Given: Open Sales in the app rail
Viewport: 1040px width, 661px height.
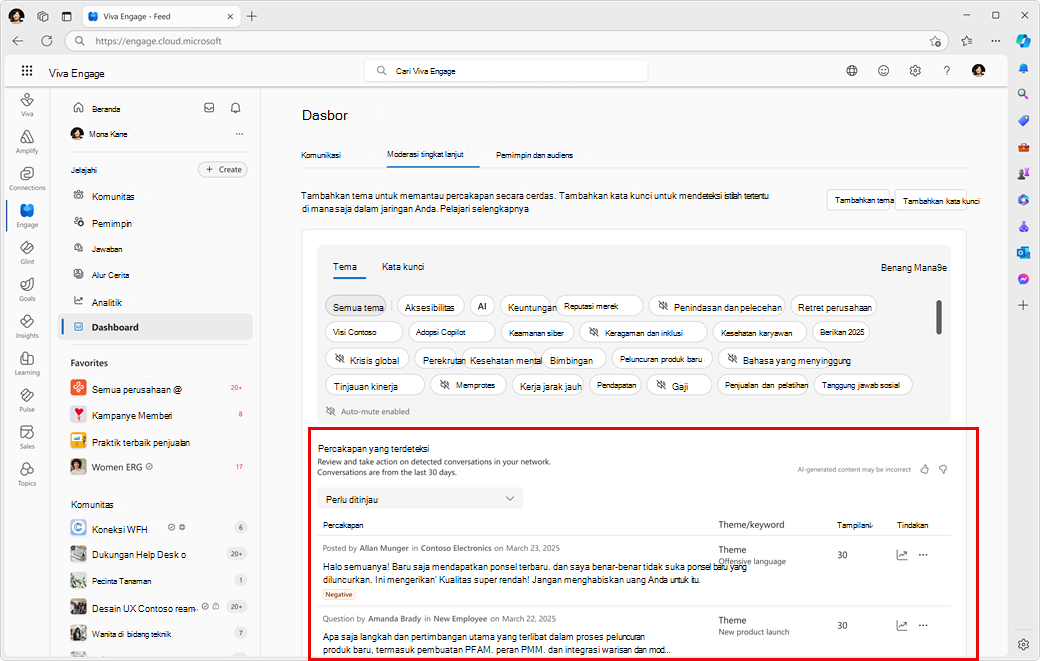Looking at the screenshot, I should click(27, 437).
